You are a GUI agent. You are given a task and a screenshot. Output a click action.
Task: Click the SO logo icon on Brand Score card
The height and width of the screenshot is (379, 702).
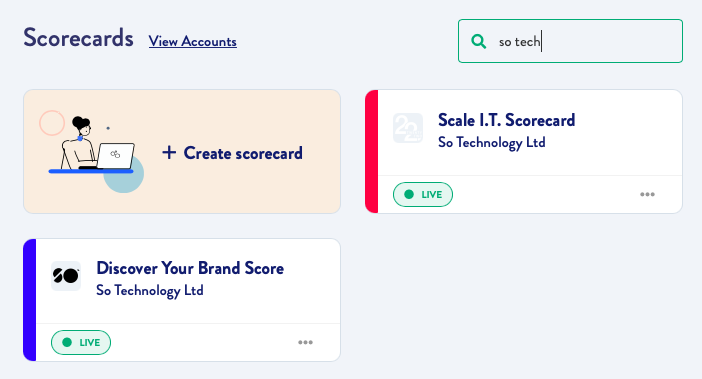(66, 276)
